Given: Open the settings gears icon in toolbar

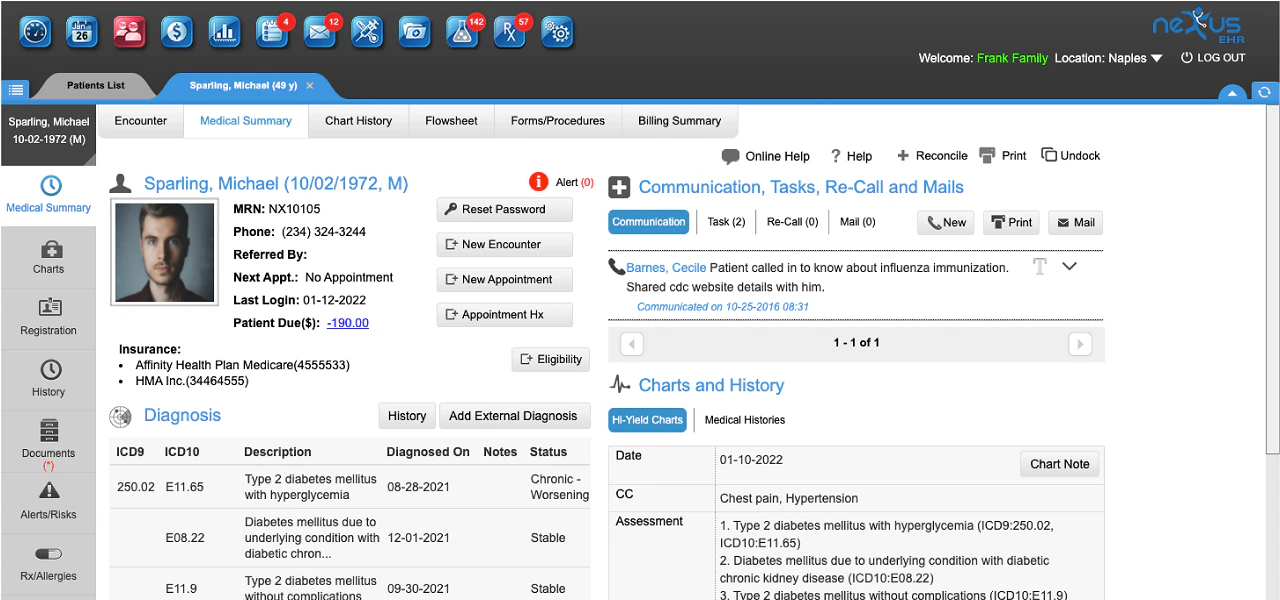Looking at the screenshot, I should tap(557, 31).
